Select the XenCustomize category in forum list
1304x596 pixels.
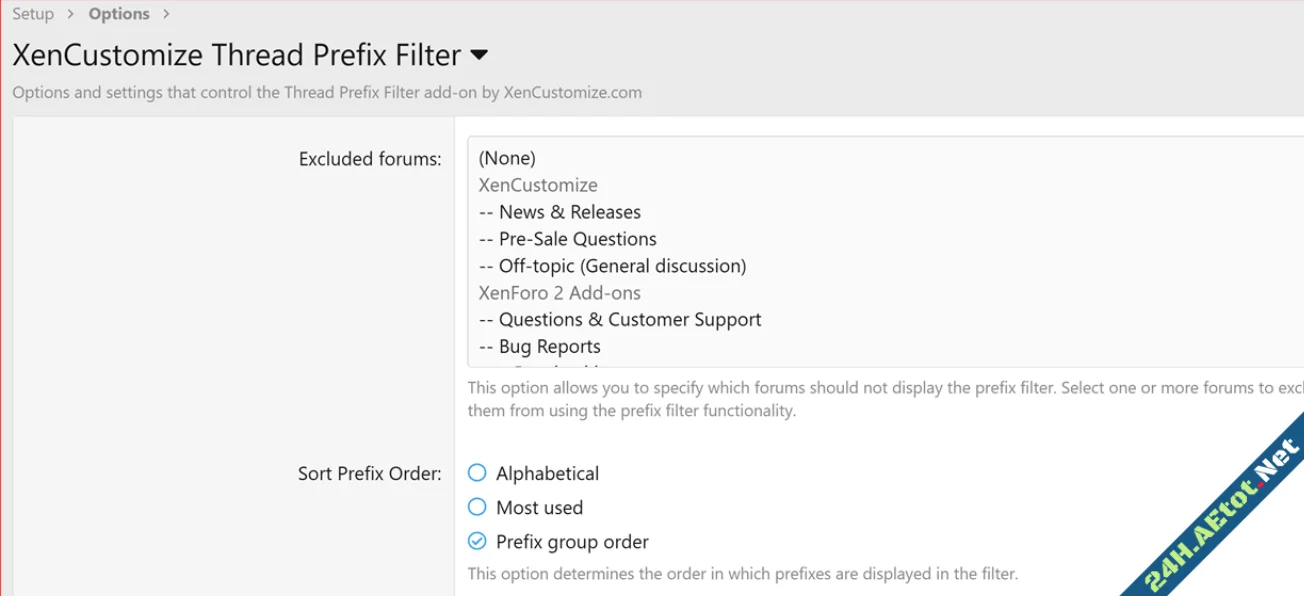coord(538,185)
